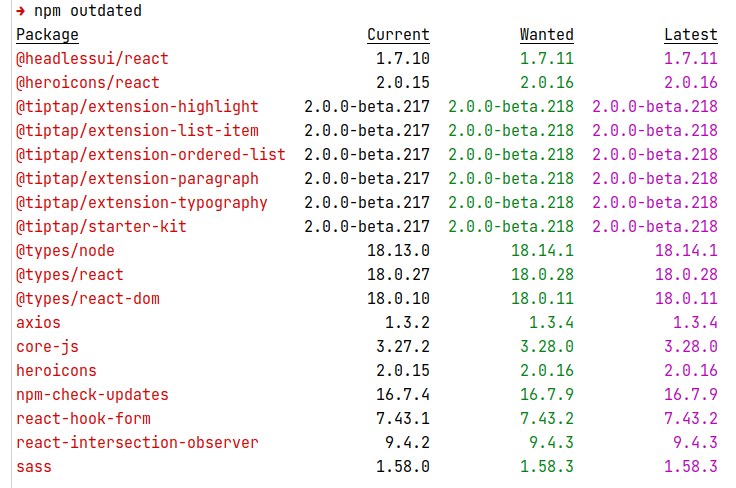Click the red prompt arrow icon
This screenshot has height=488, width=736.
(x=20, y=11)
